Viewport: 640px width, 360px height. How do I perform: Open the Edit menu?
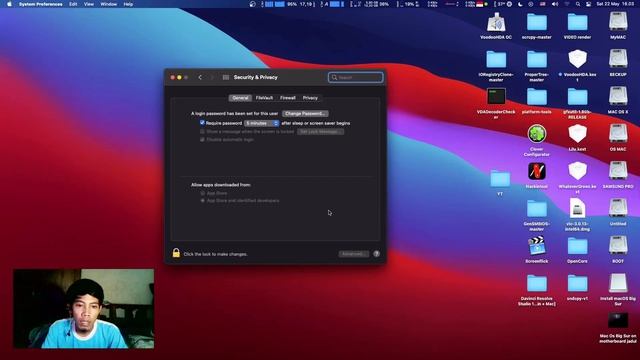[x=73, y=4]
